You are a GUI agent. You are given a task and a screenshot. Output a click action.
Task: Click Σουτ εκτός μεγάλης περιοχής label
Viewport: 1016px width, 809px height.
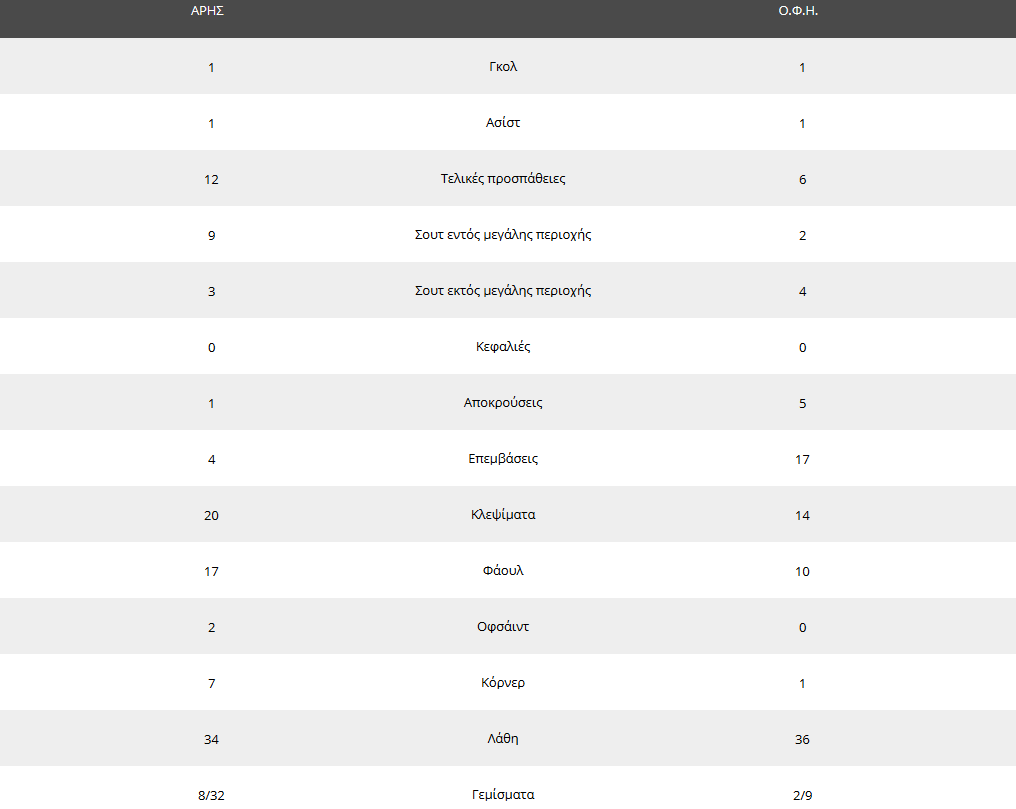503,291
